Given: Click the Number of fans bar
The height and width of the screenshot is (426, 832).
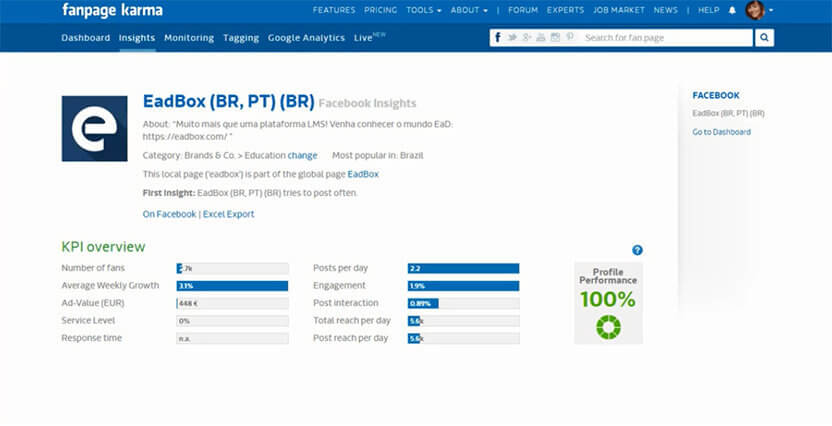Looking at the screenshot, I should 232,268.
